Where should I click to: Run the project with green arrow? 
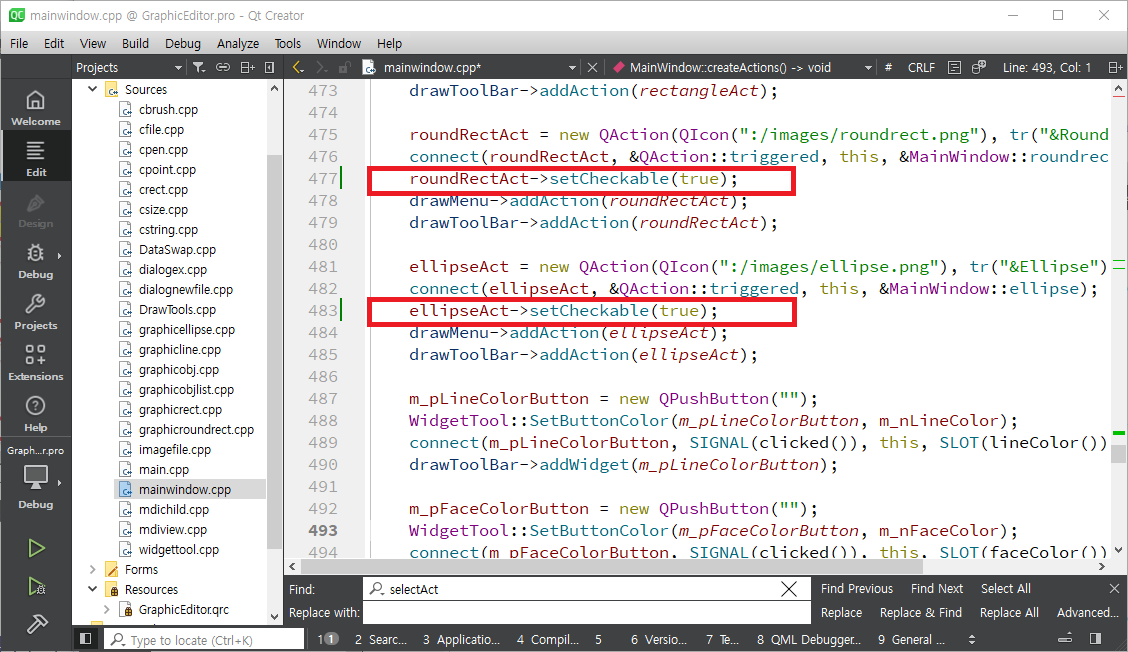pyautogui.click(x=36, y=548)
